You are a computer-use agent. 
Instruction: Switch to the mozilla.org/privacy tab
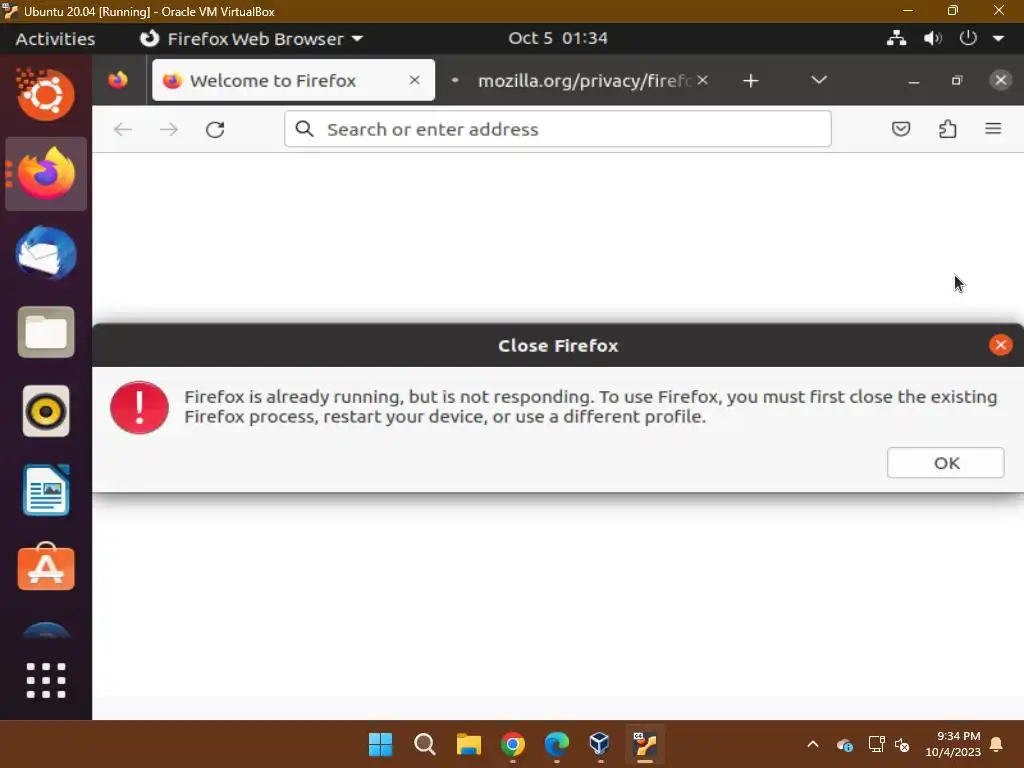coord(577,80)
